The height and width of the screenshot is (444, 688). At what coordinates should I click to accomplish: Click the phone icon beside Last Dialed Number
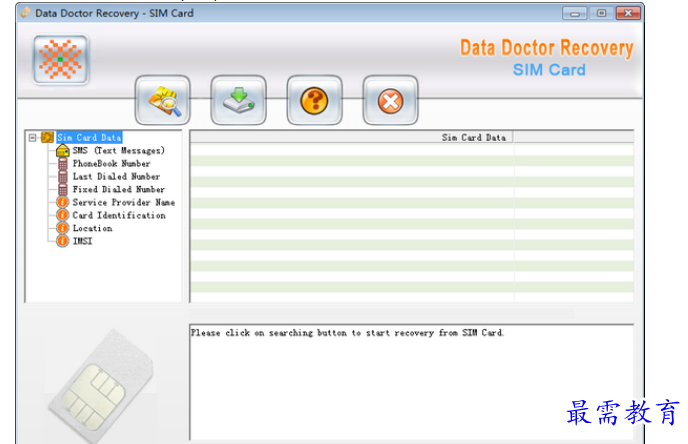coord(63,176)
